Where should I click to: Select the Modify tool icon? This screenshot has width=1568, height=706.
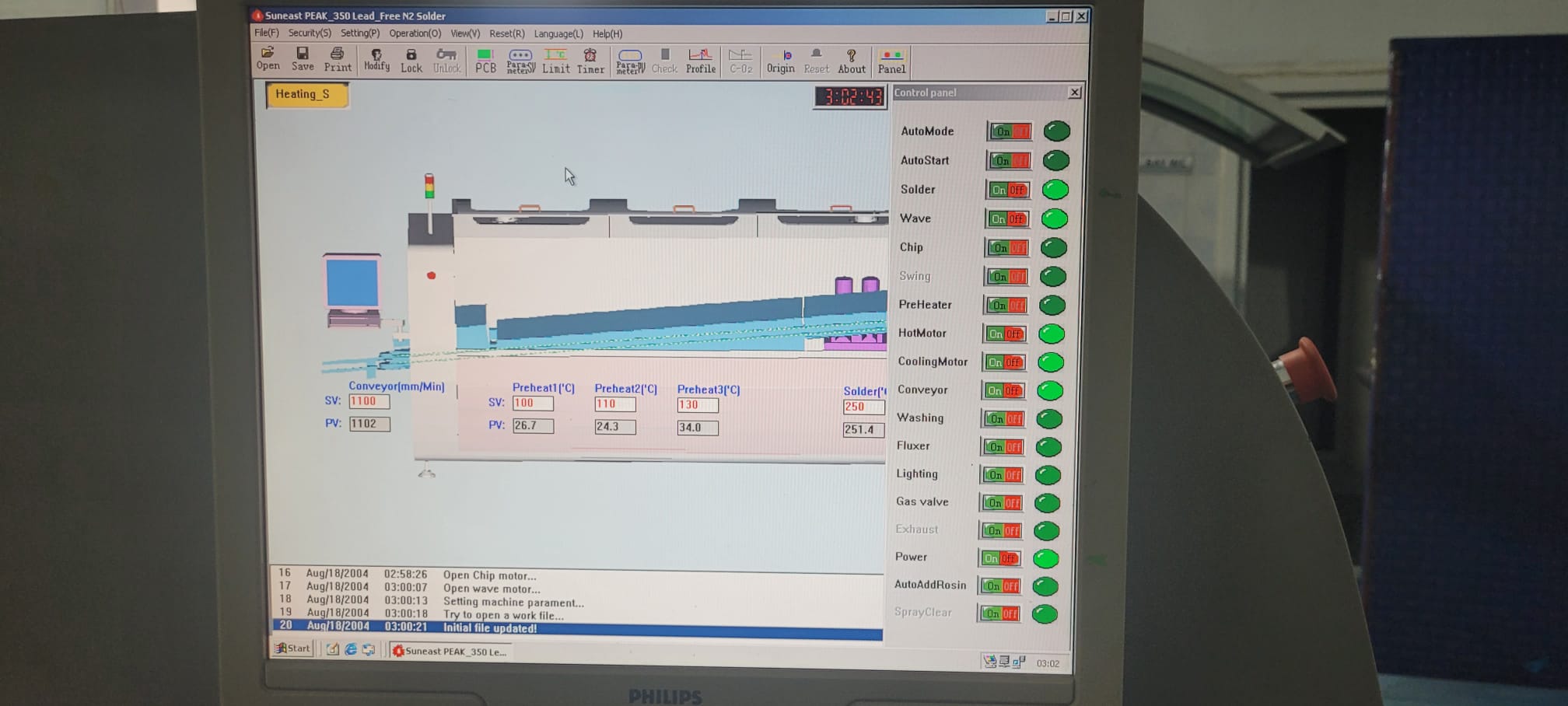pos(376,60)
